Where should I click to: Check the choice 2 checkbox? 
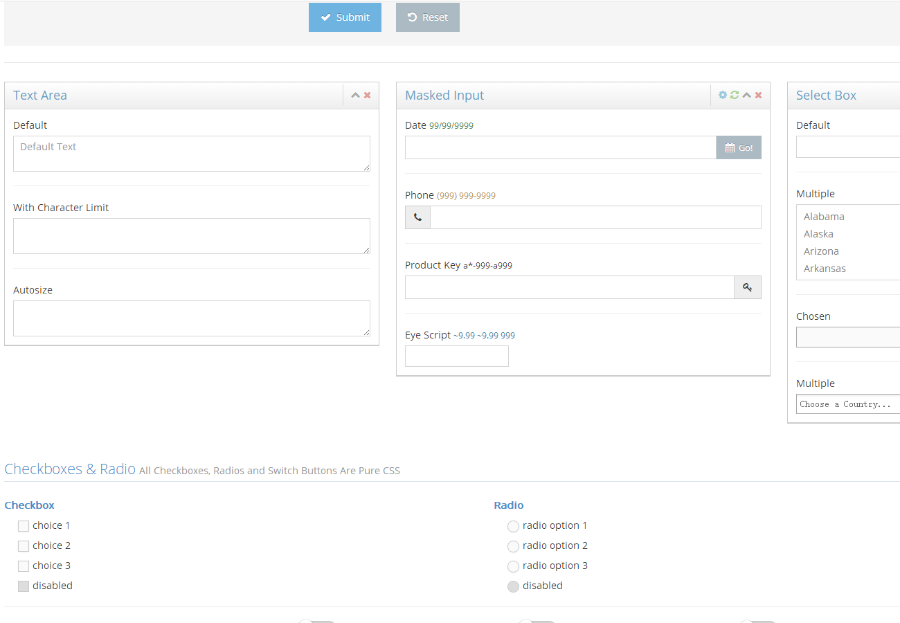click(24, 546)
